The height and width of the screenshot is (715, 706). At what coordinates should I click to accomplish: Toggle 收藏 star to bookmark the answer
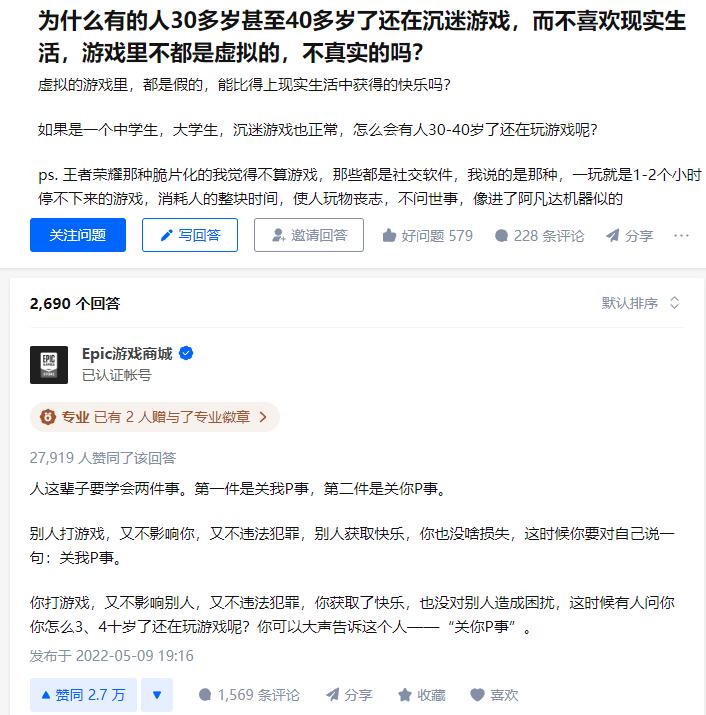click(405, 695)
